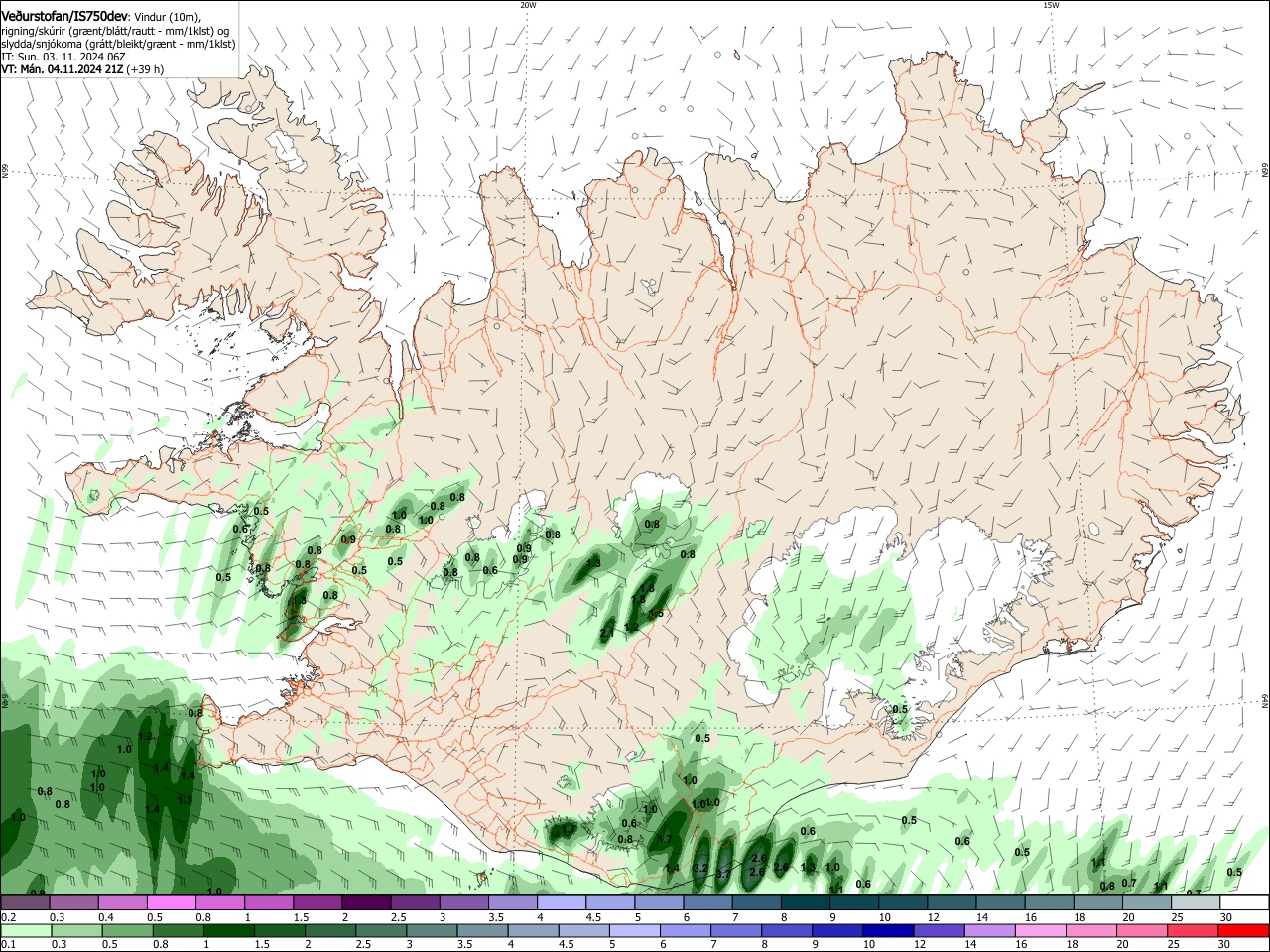Select pale green lower swatch between 0.1 and 0.3

click(x=25, y=930)
